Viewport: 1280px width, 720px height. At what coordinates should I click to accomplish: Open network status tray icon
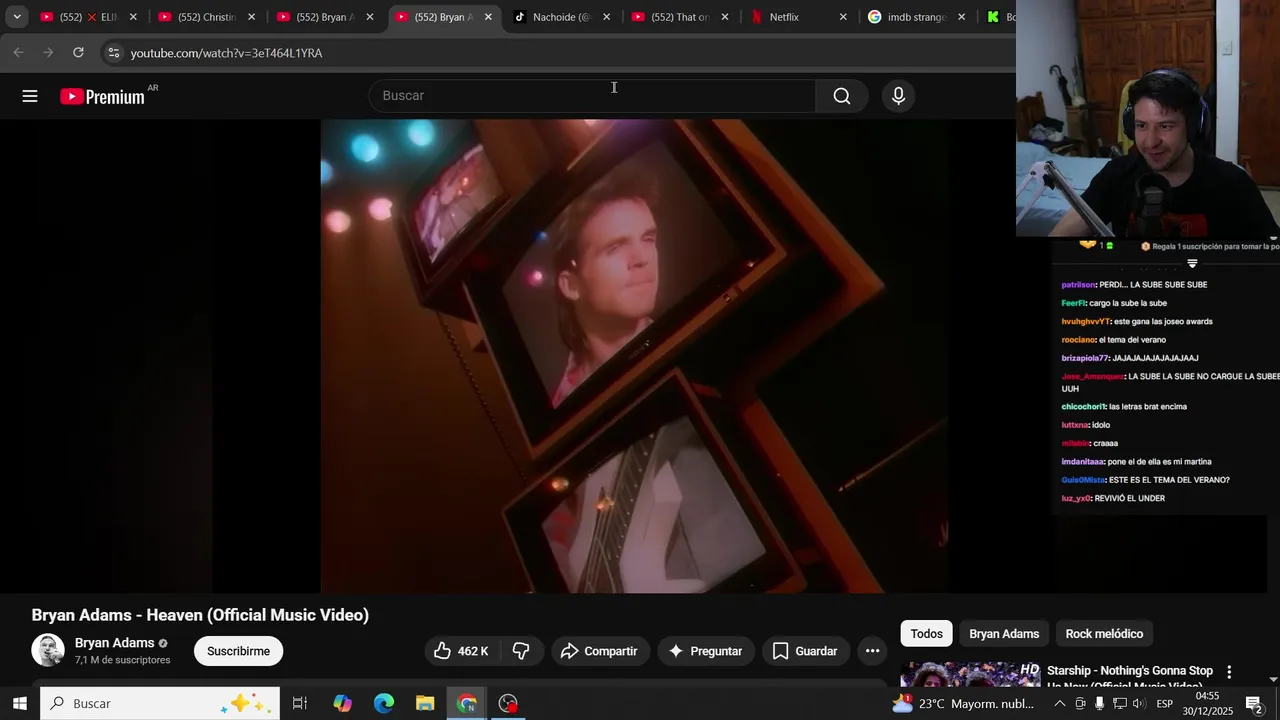[1119, 703]
